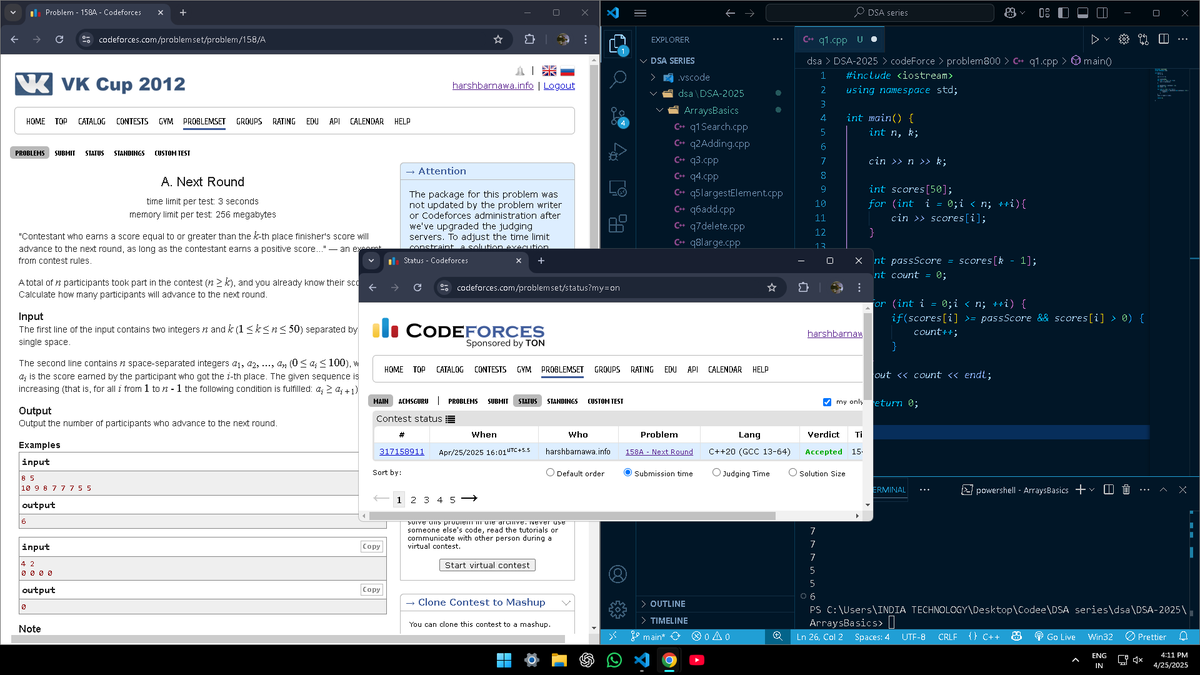This screenshot has height=675, width=1200.
Task: Click the editor settings gear beside Run
Action: pos(1124,39)
